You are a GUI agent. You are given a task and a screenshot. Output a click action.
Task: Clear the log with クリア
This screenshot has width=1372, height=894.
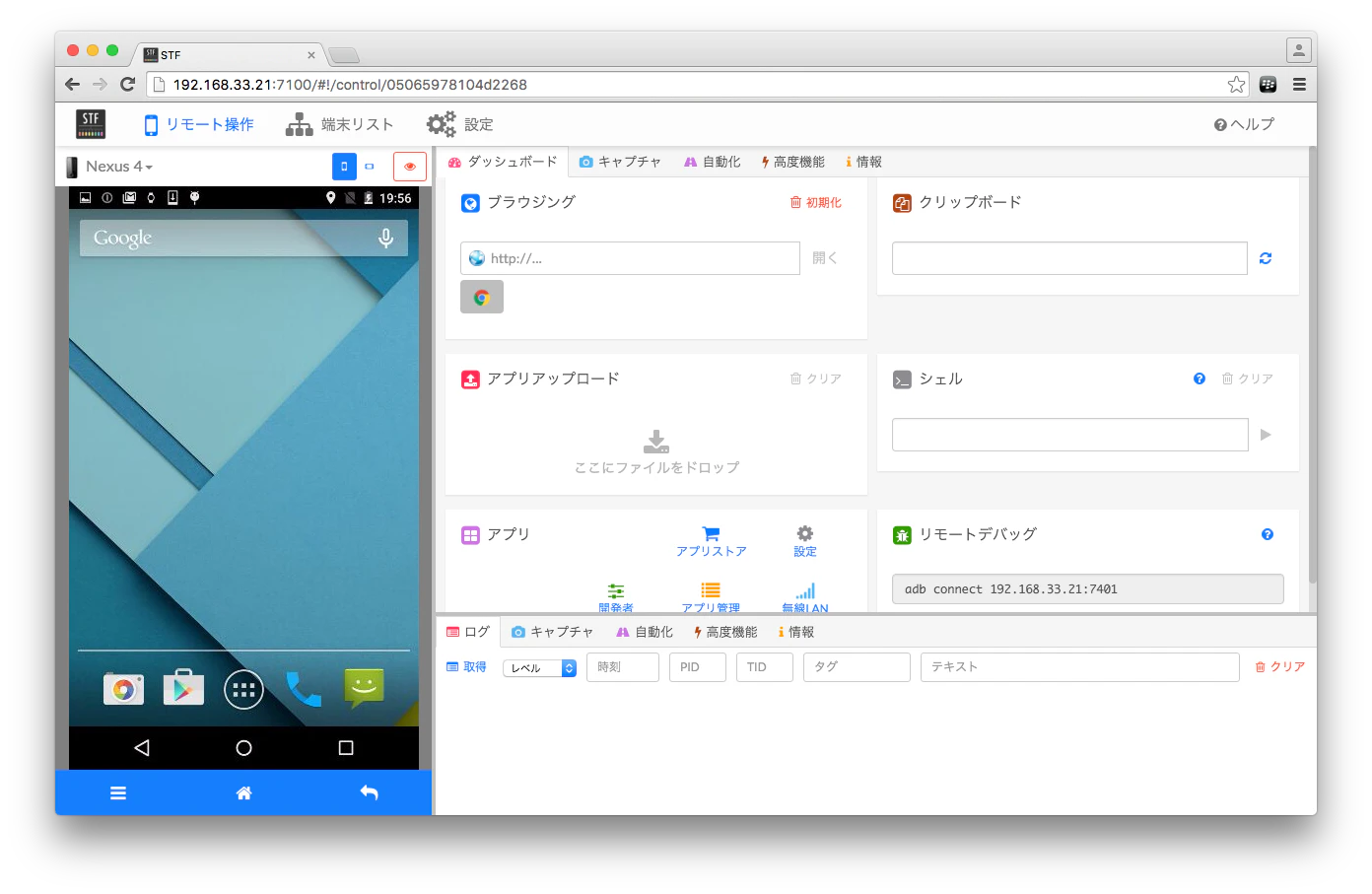pyautogui.click(x=1280, y=667)
